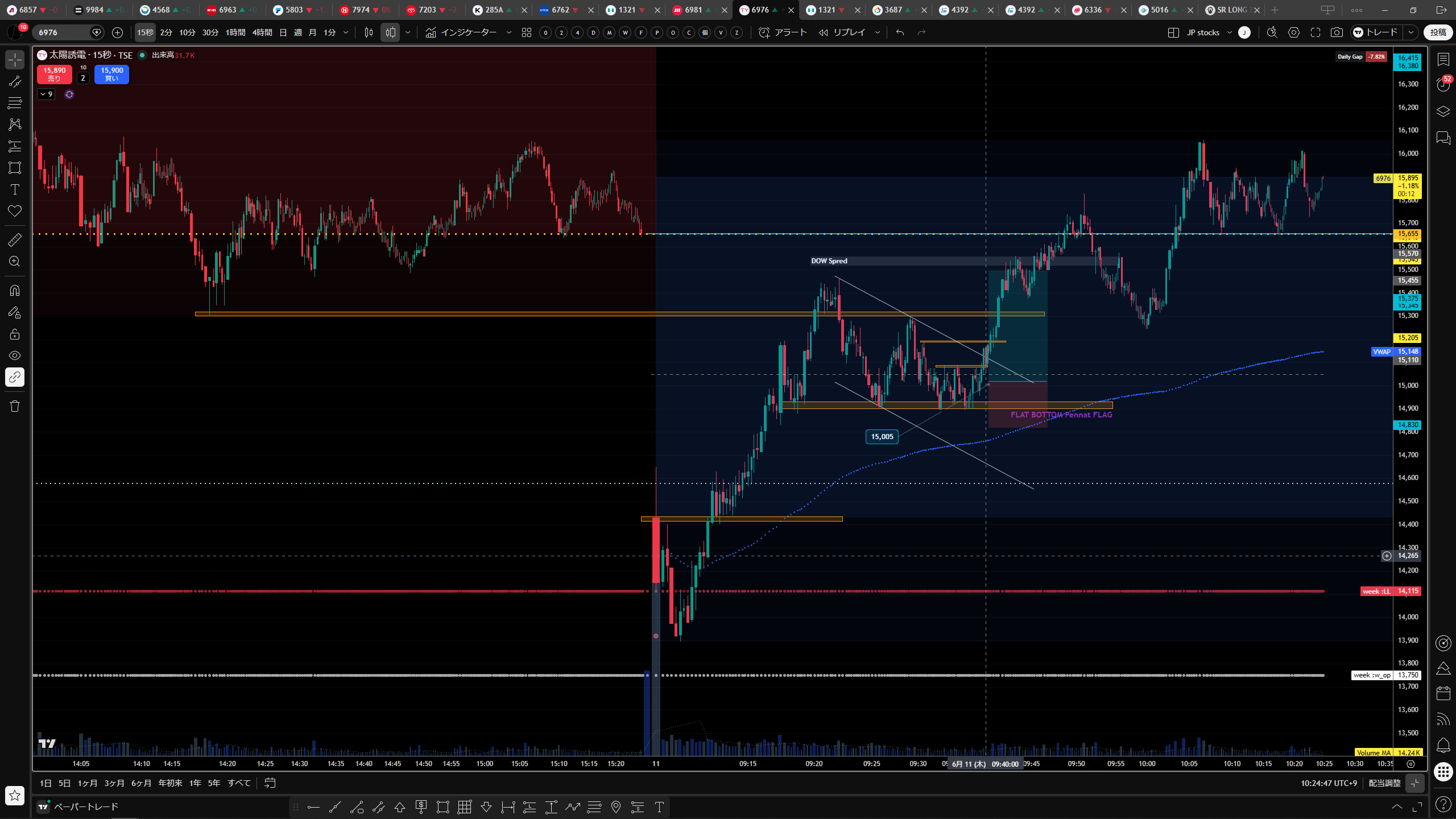Expand the time interval dropdown arrow
Image resolution: width=1456 pixels, height=819 pixels.
(x=346, y=32)
